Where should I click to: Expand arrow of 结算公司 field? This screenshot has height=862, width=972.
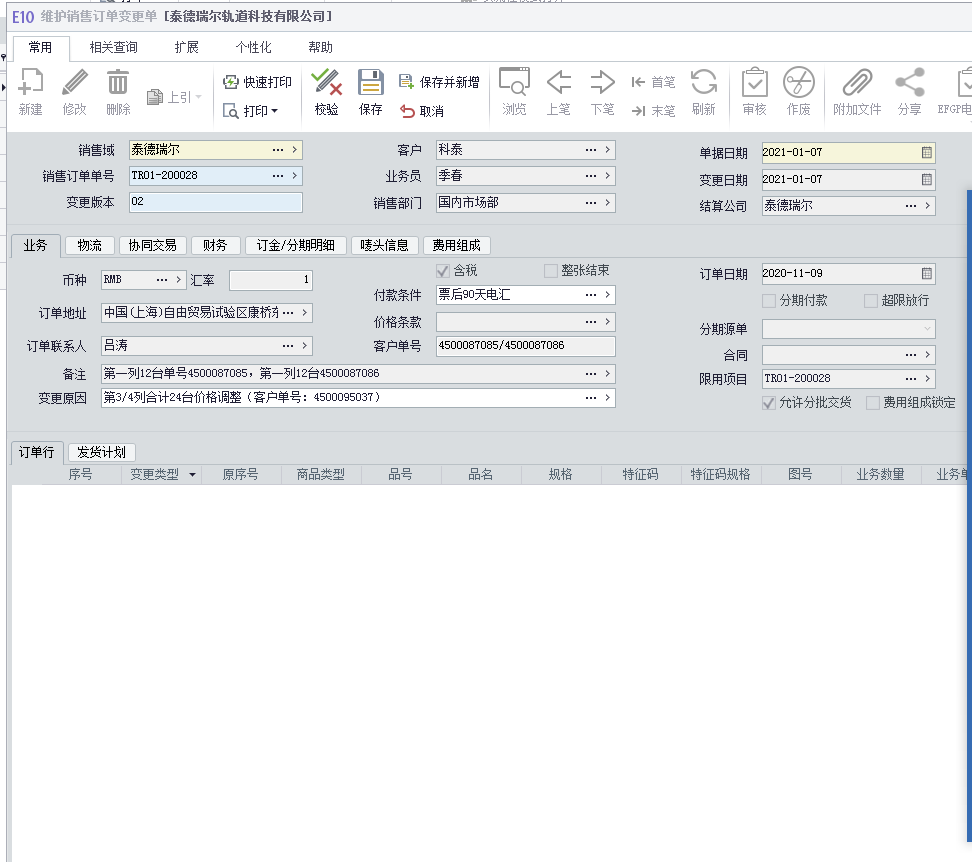point(927,206)
